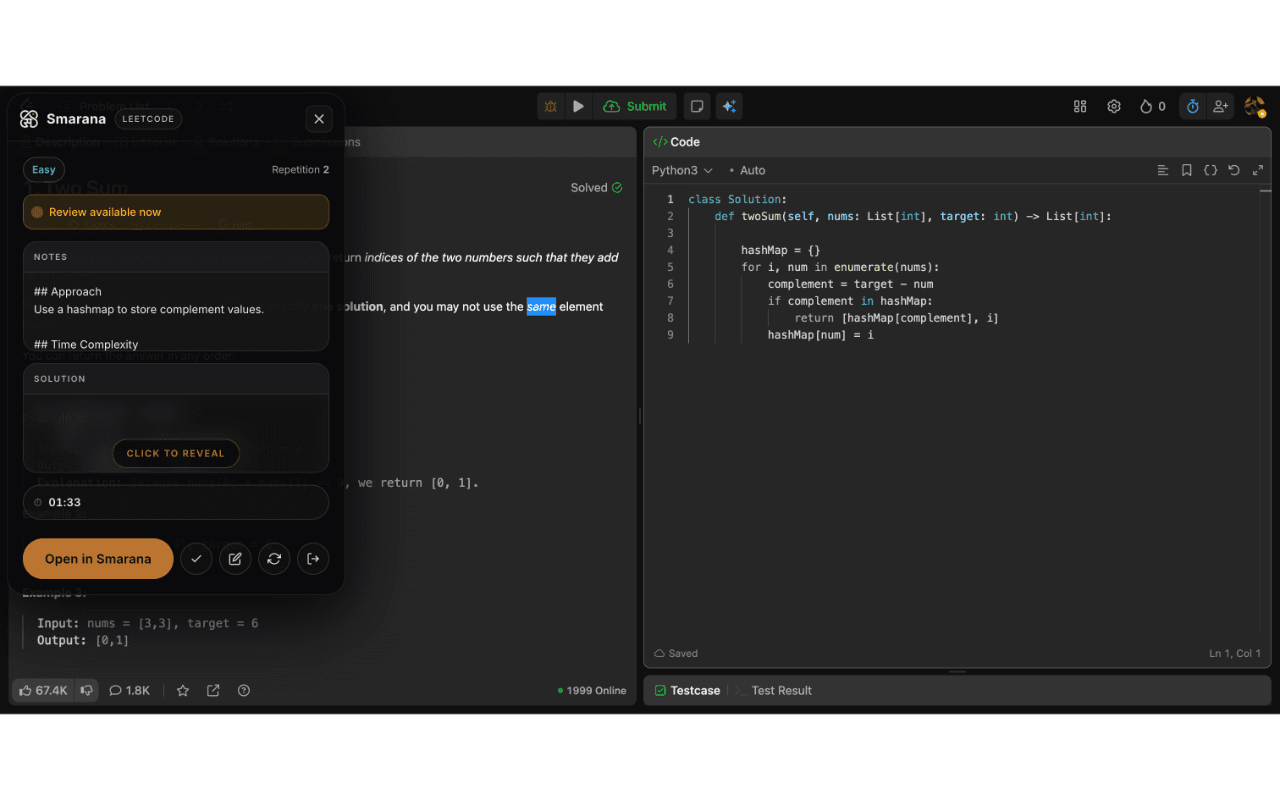Reset code with the undo arrow icon
1280x800 pixels.
(x=1234, y=170)
